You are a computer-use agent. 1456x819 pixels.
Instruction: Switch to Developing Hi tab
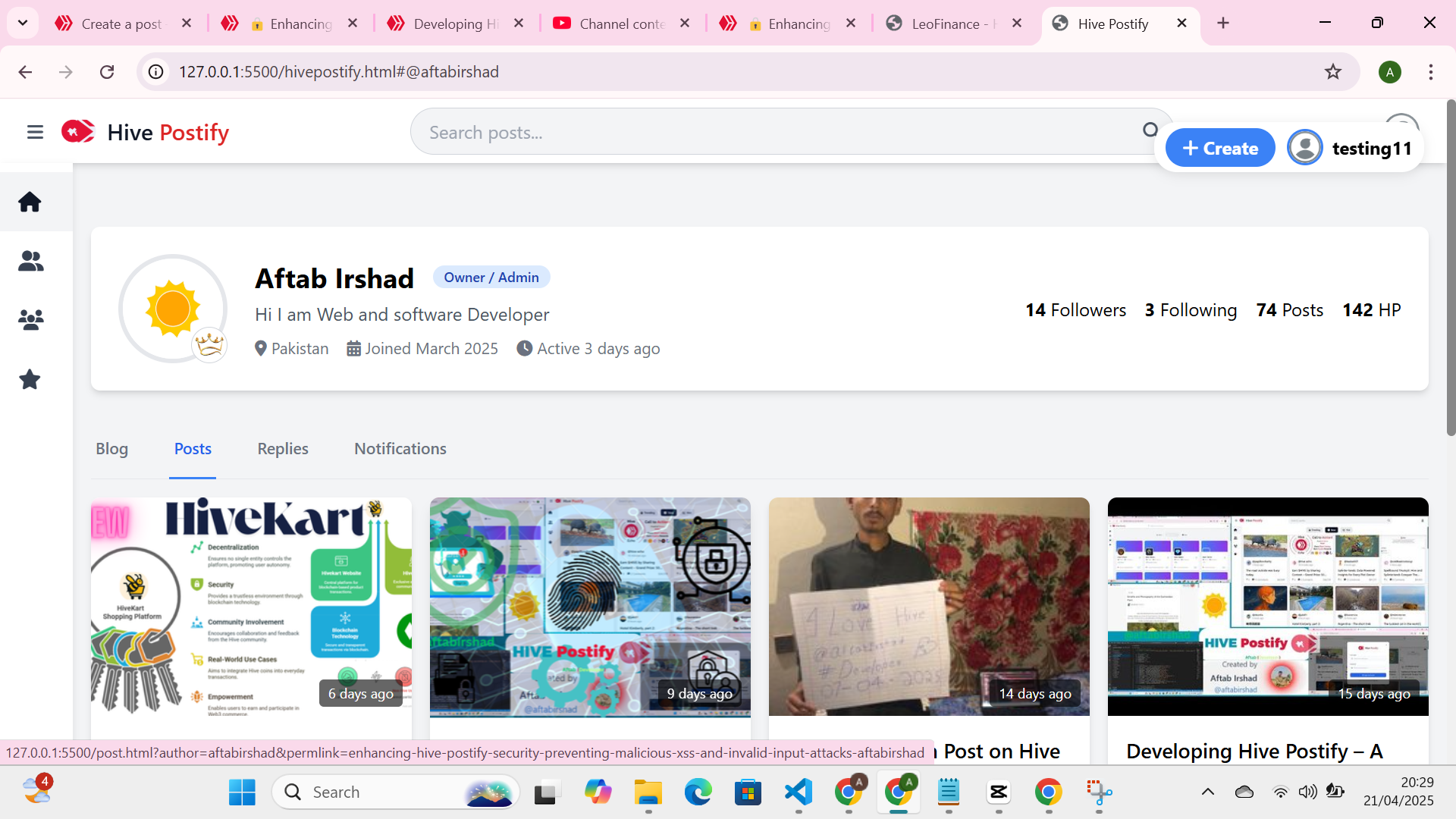pyautogui.click(x=456, y=24)
